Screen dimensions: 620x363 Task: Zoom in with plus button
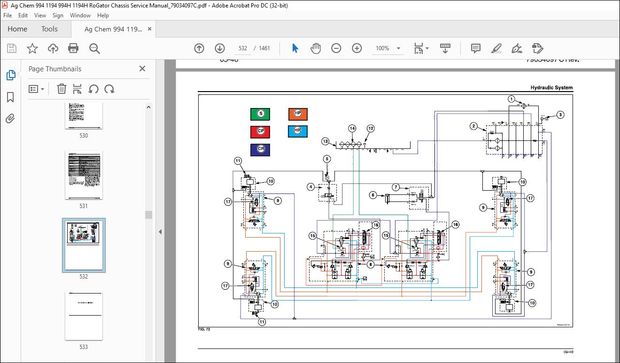357,48
